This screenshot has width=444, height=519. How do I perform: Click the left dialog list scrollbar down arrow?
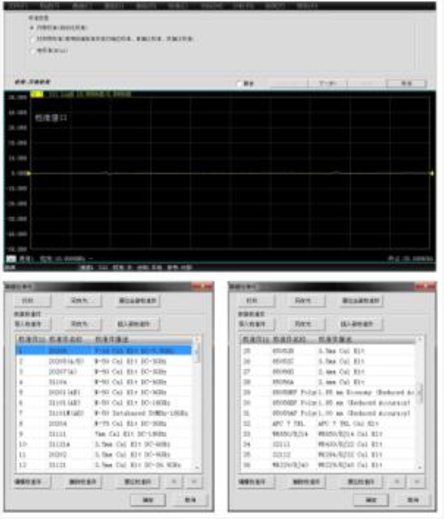(x=197, y=467)
